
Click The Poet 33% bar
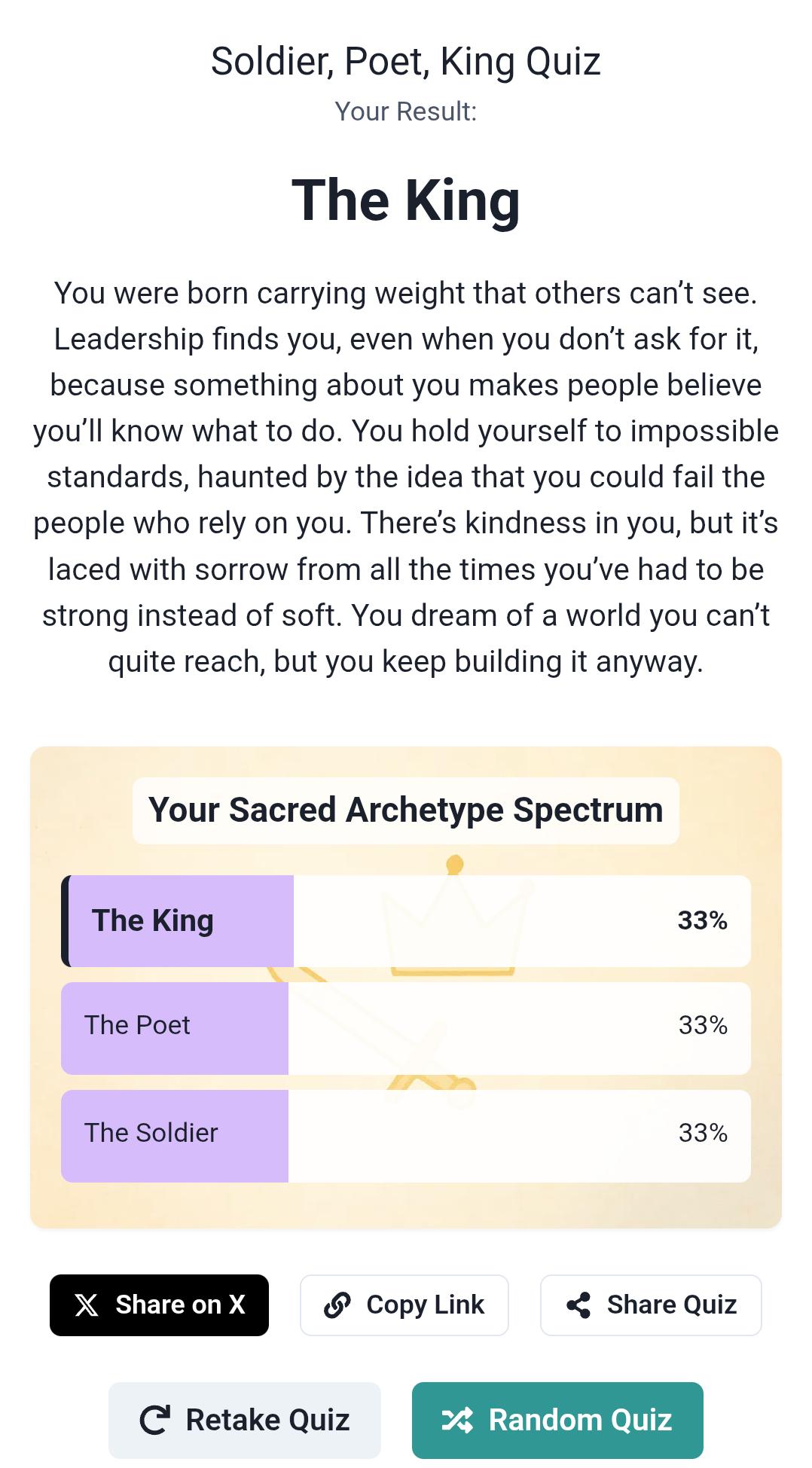pyautogui.click(x=406, y=1026)
